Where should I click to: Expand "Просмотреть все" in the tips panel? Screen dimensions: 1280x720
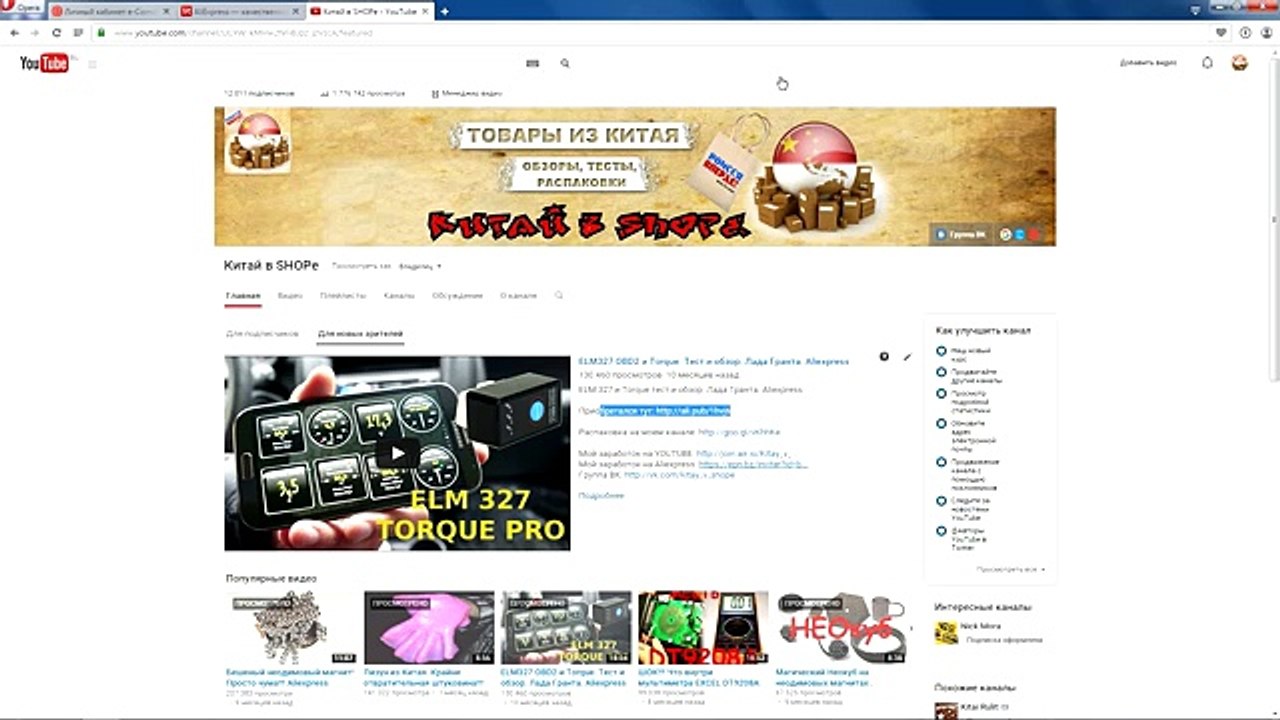(x=1011, y=569)
